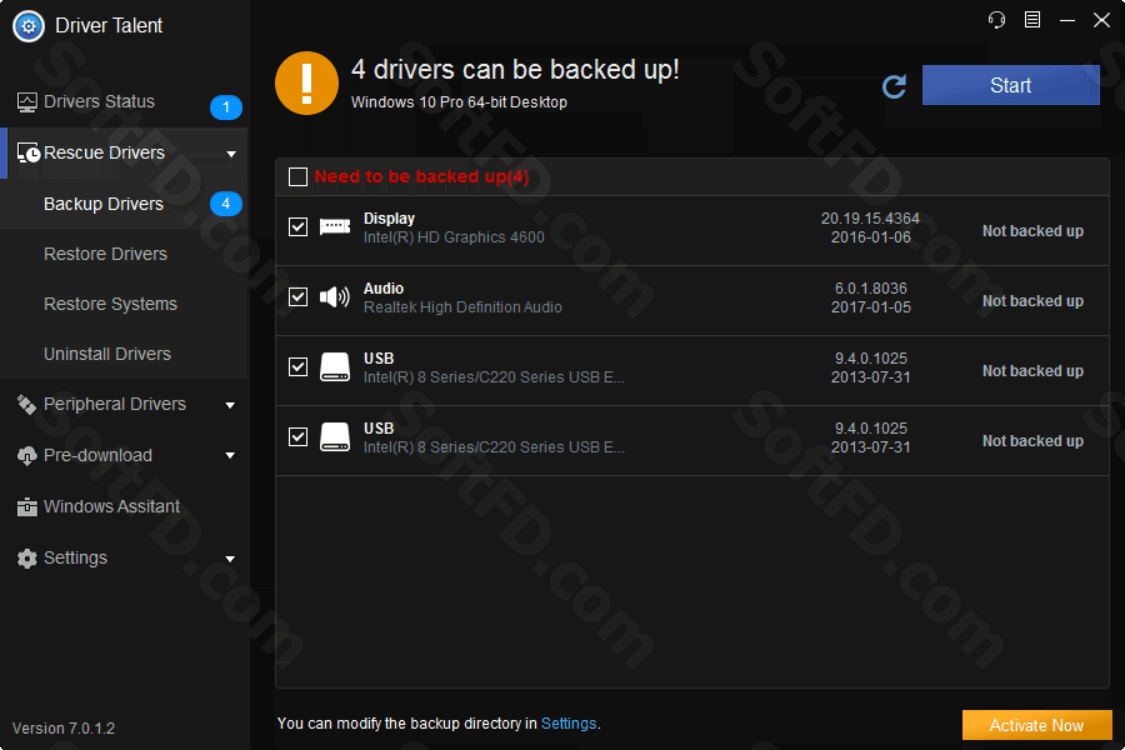The width and height of the screenshot is (1125, 750).
Task: Open Settings menu label in sidebar
Action: [x=75, y=558]
